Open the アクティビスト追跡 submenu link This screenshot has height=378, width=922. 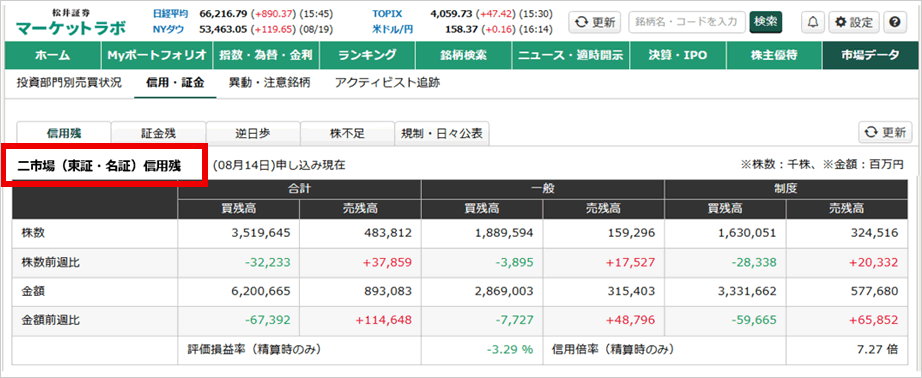[x=387, y=83]
